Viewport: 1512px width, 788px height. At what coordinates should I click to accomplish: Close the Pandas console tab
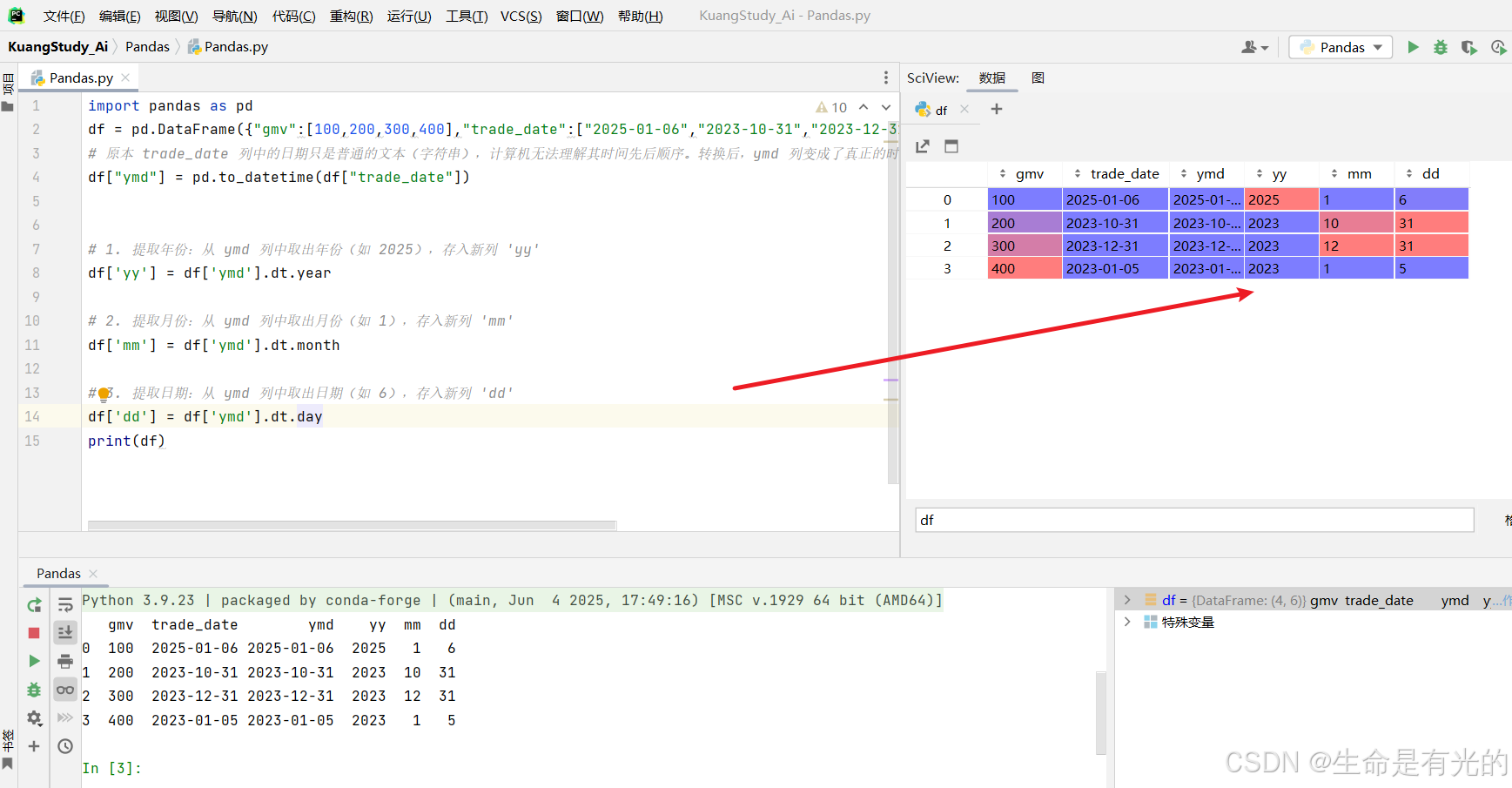[93, 574]
